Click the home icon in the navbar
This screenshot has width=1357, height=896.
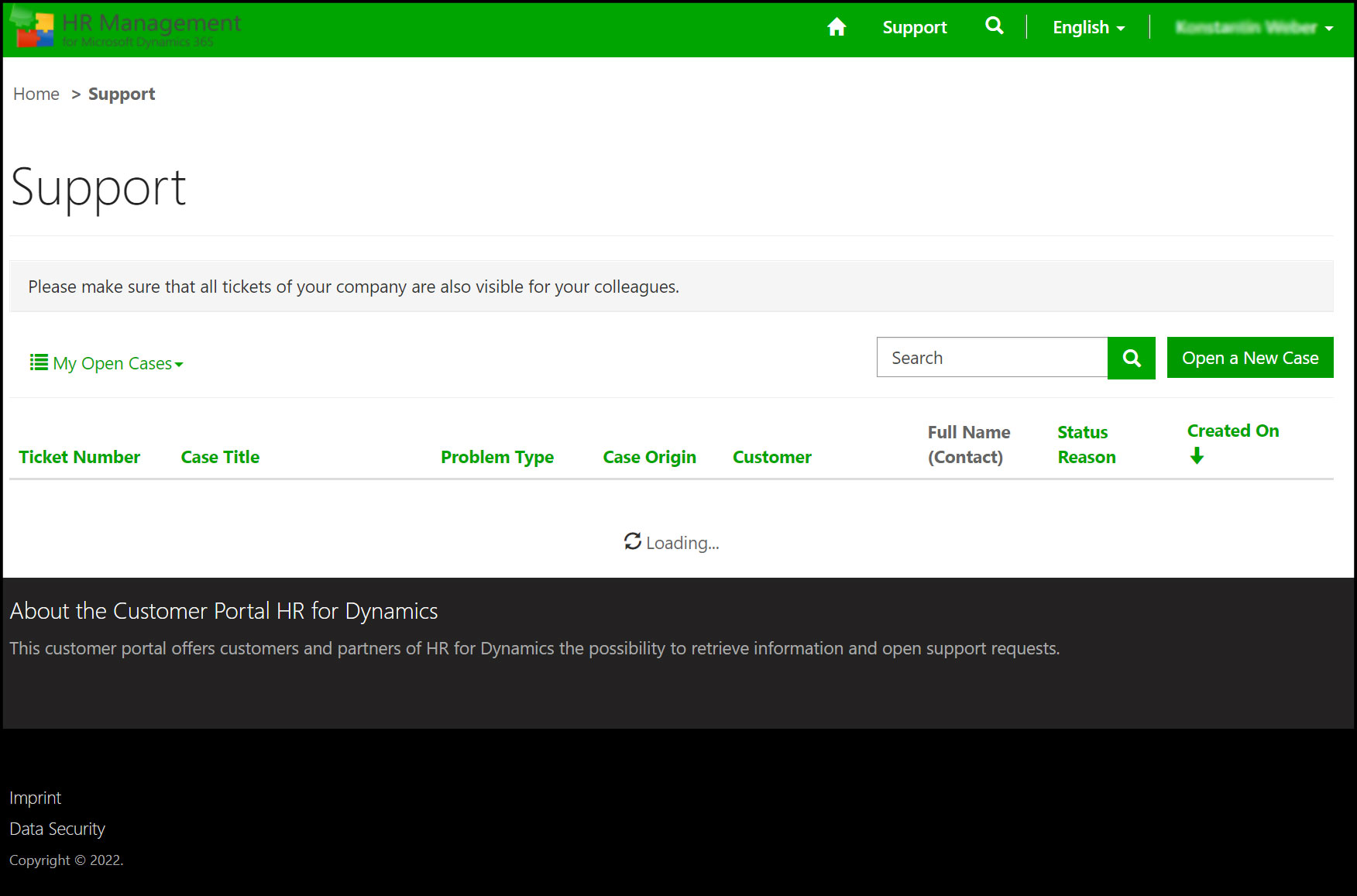pyautogui.click(x=837, y=28)
